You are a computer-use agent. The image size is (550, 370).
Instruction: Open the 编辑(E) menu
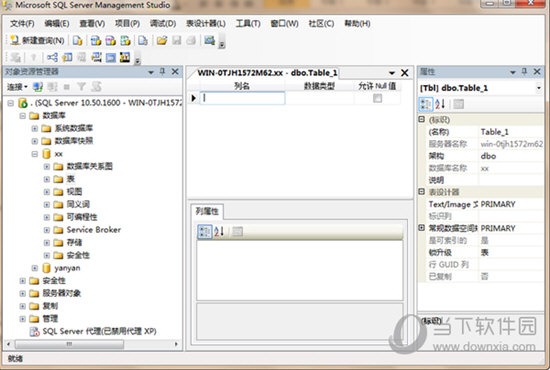tap(57, 23)
